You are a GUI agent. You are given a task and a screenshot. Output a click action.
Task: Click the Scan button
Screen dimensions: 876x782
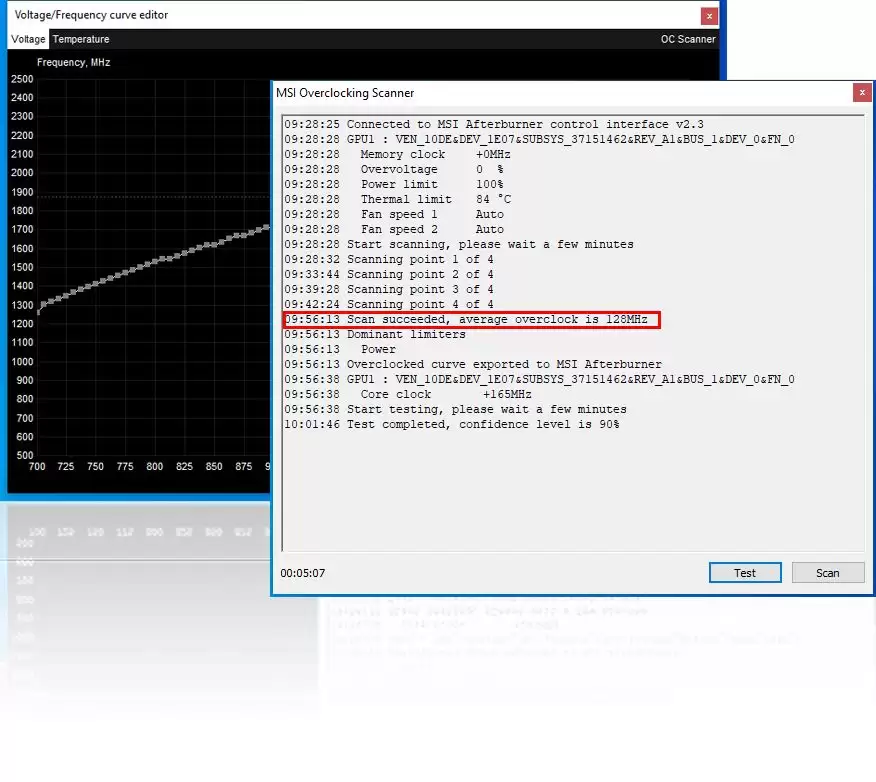(827, 573)
